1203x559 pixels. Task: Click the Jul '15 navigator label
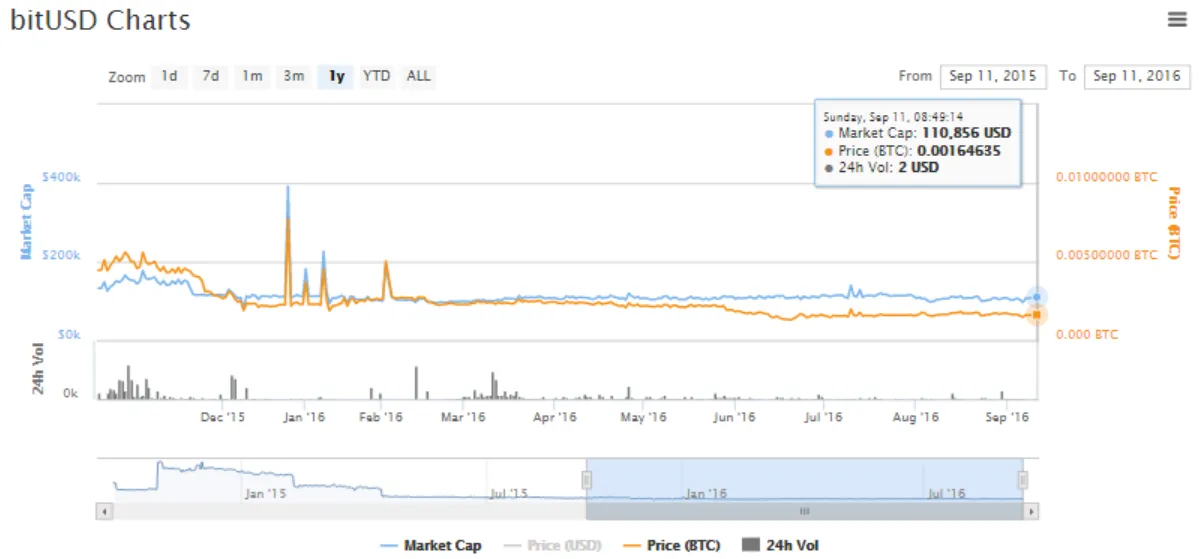coord(508,494)
